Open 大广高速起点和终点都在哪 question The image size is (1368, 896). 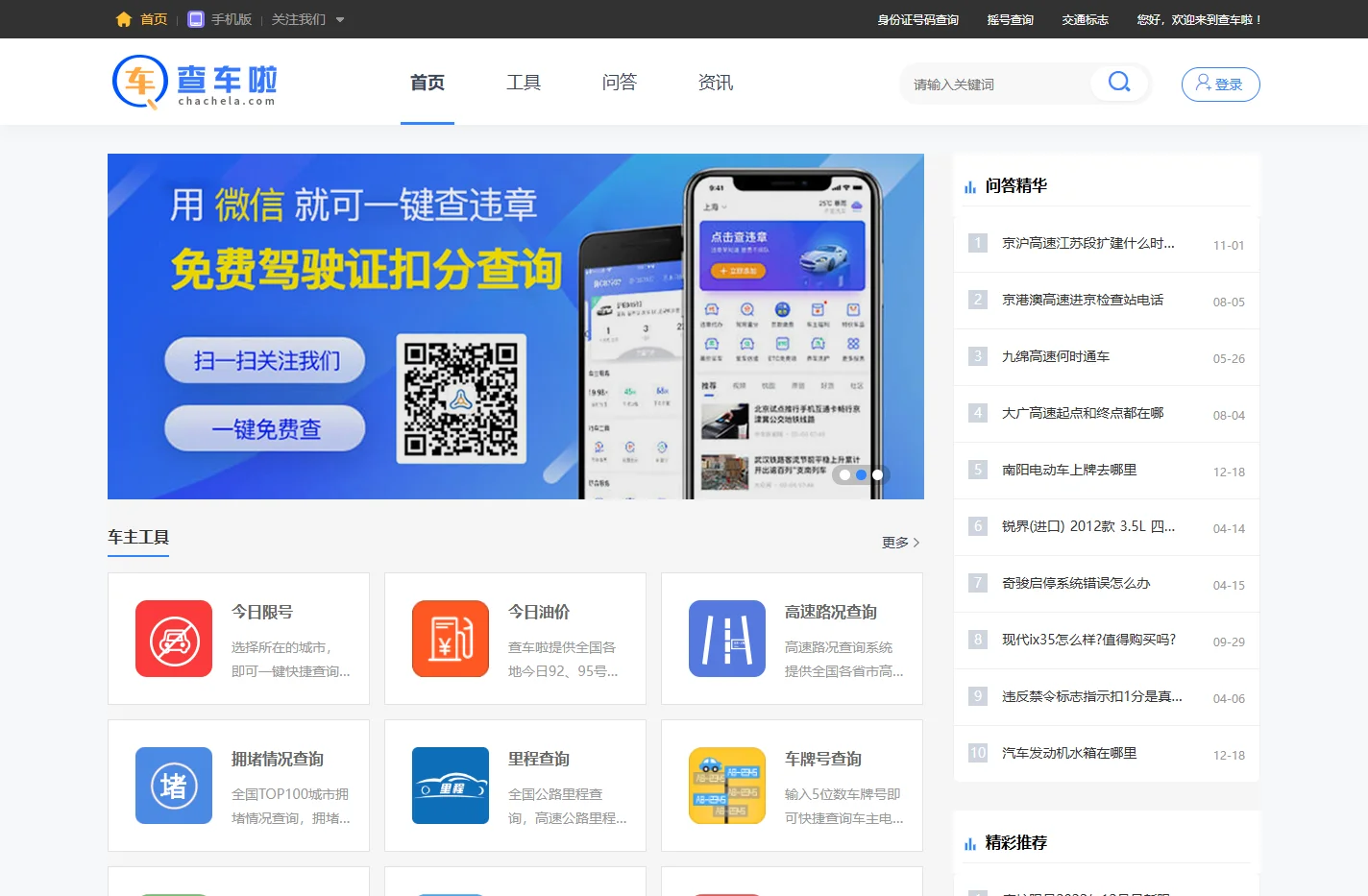point(1083,413)
